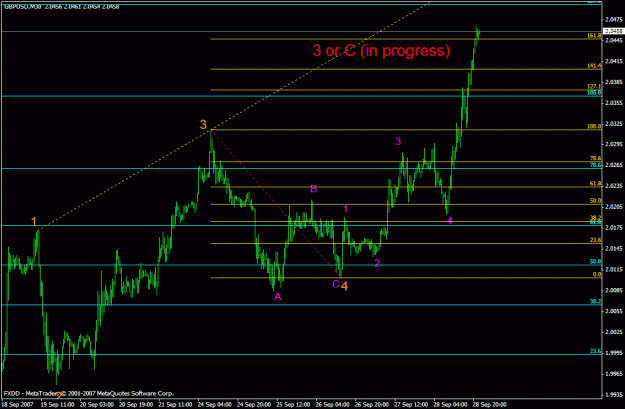Click the 2.0475 price axis value
The width and height of the screenshot is (625, 409).
click(614, 20)
